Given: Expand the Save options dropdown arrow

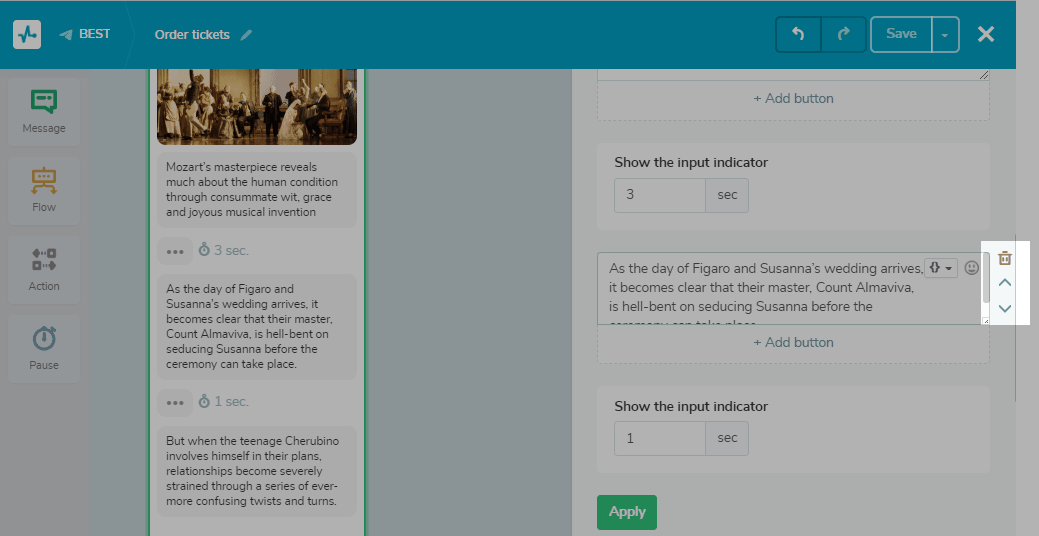Looking at the screenshot, I should pyautogui.click(x=945, y=34).
